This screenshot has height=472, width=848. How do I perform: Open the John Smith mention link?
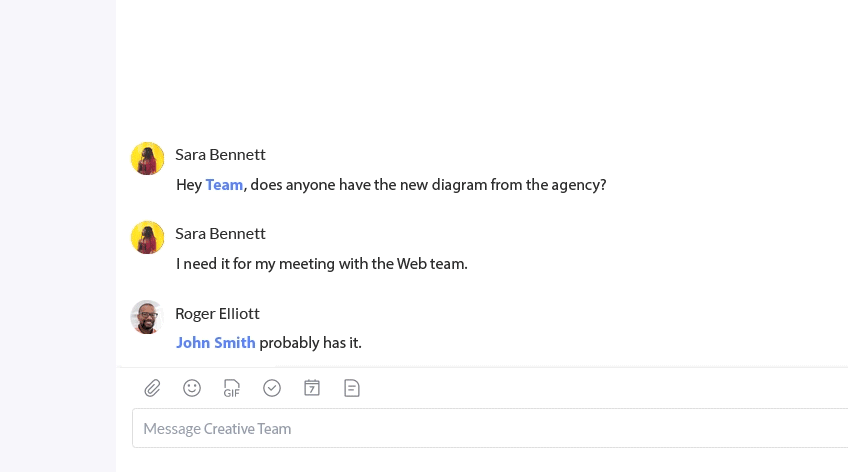[x=216, y=343]
